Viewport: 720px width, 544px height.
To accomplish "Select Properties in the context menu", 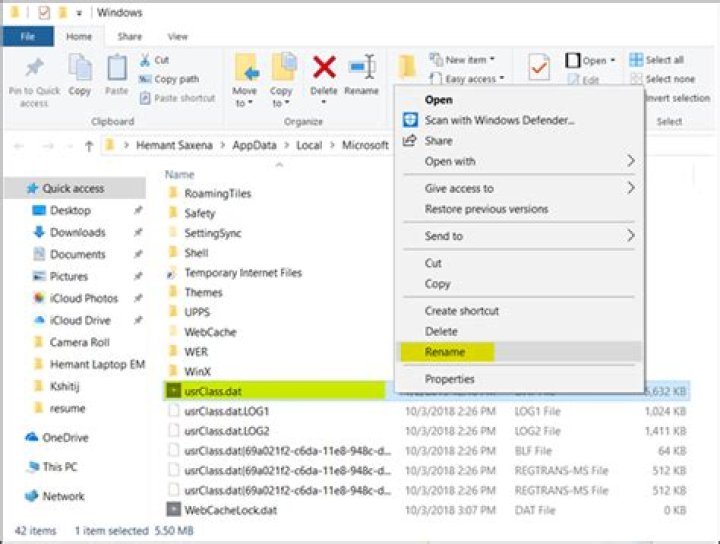I will tap(449, 379).
